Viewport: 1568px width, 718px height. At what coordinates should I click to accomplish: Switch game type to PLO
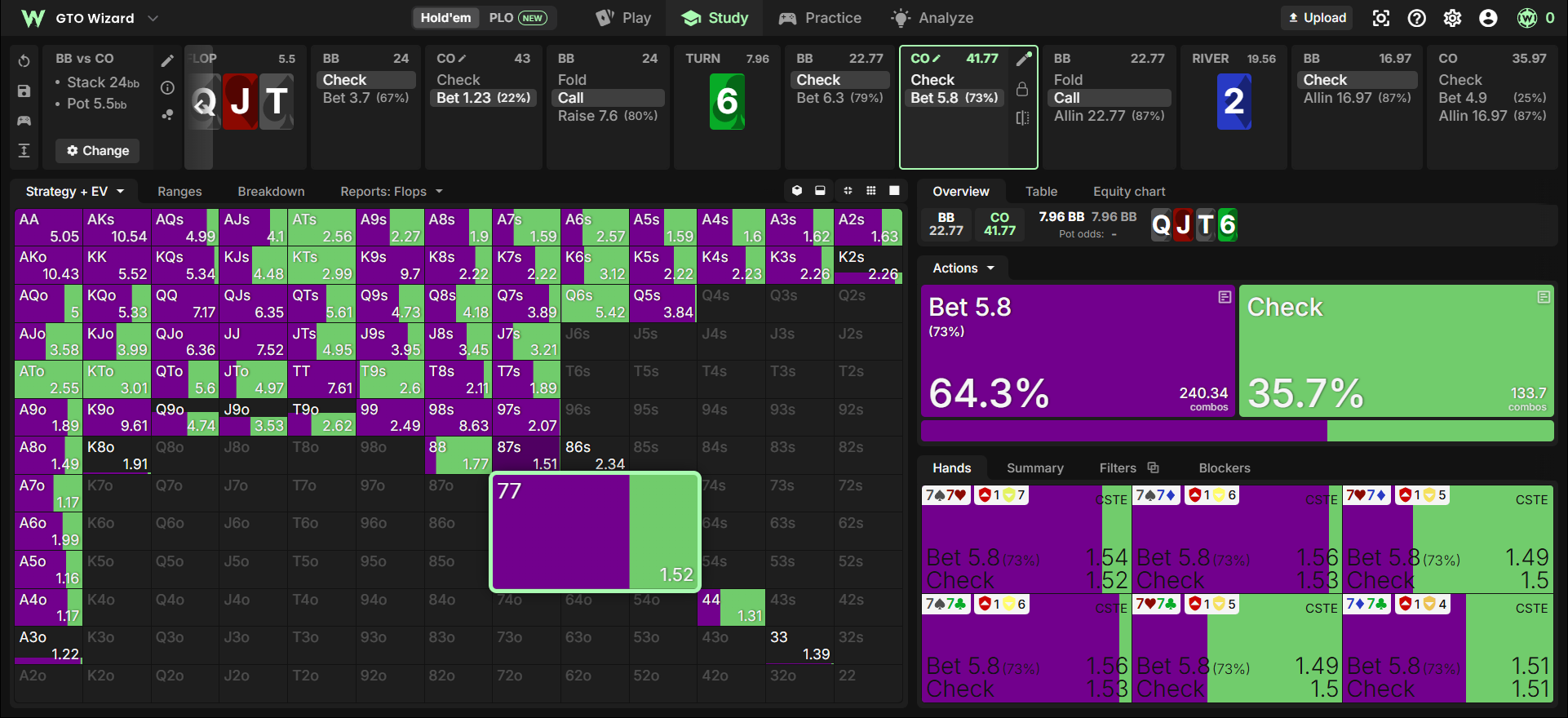(x=517, y=18)
